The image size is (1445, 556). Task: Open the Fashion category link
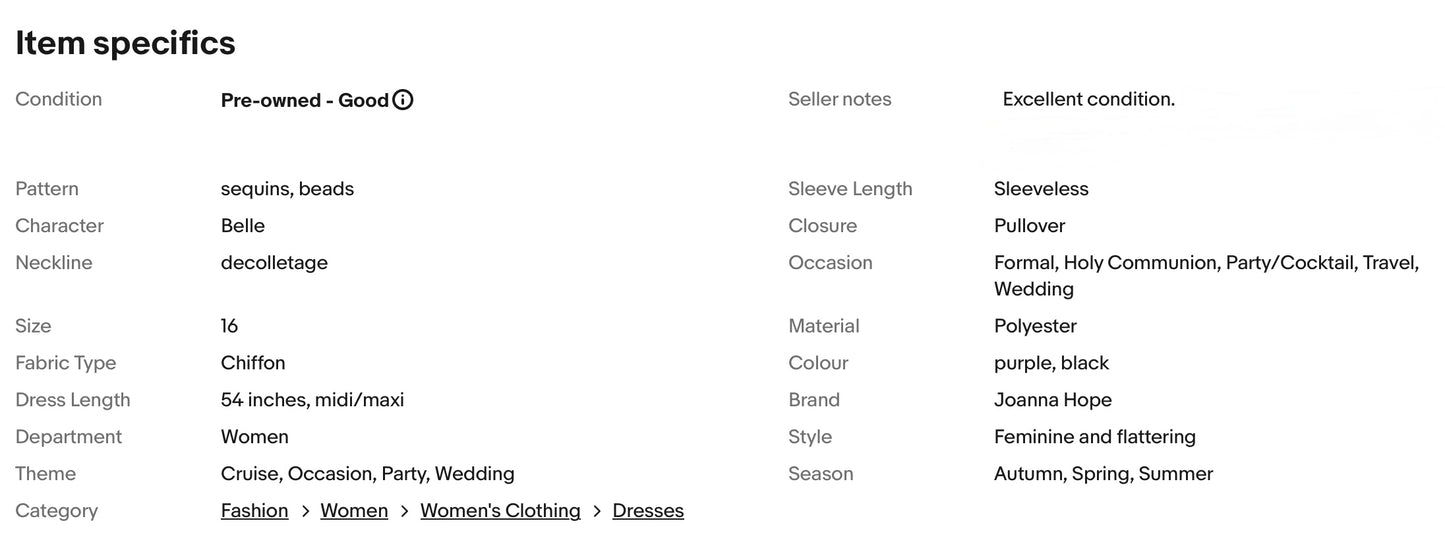pyautogui.click(x=254, y=511)
